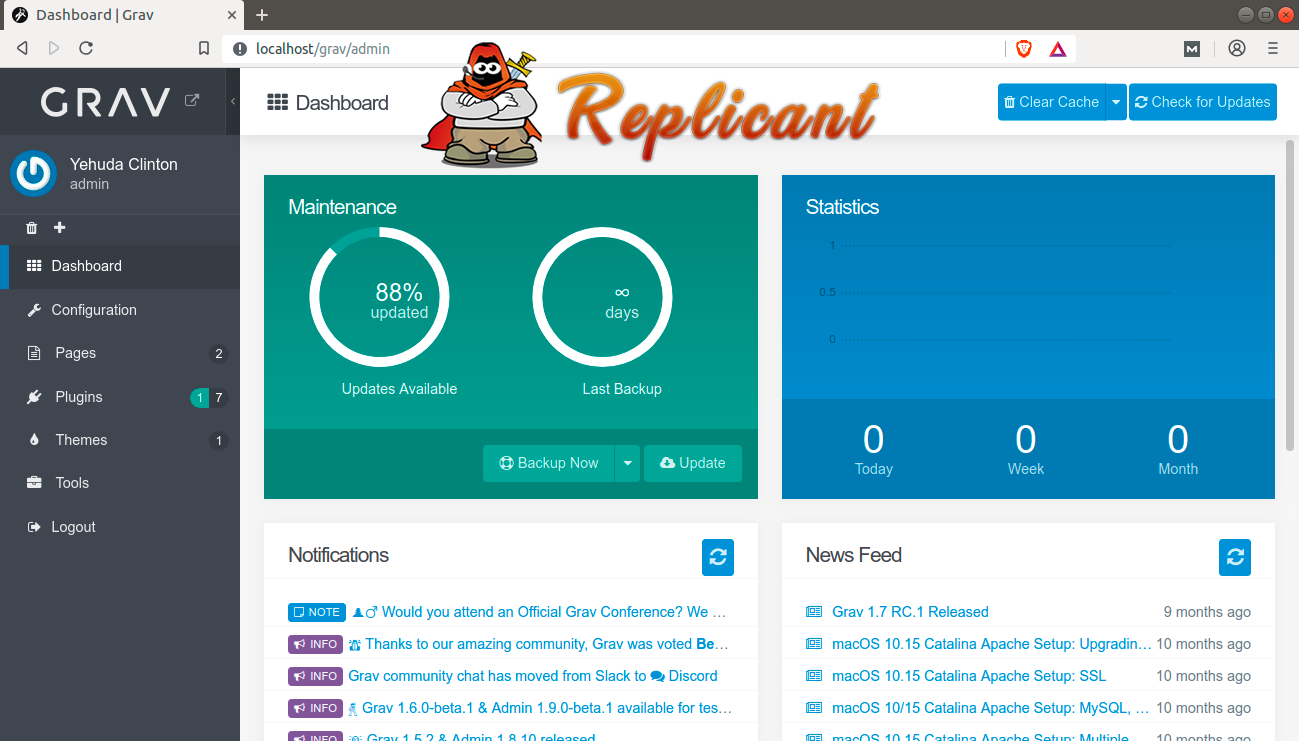
Task: Open Catalina Apache Setup: MySQL news
Action: click(991, 708)
